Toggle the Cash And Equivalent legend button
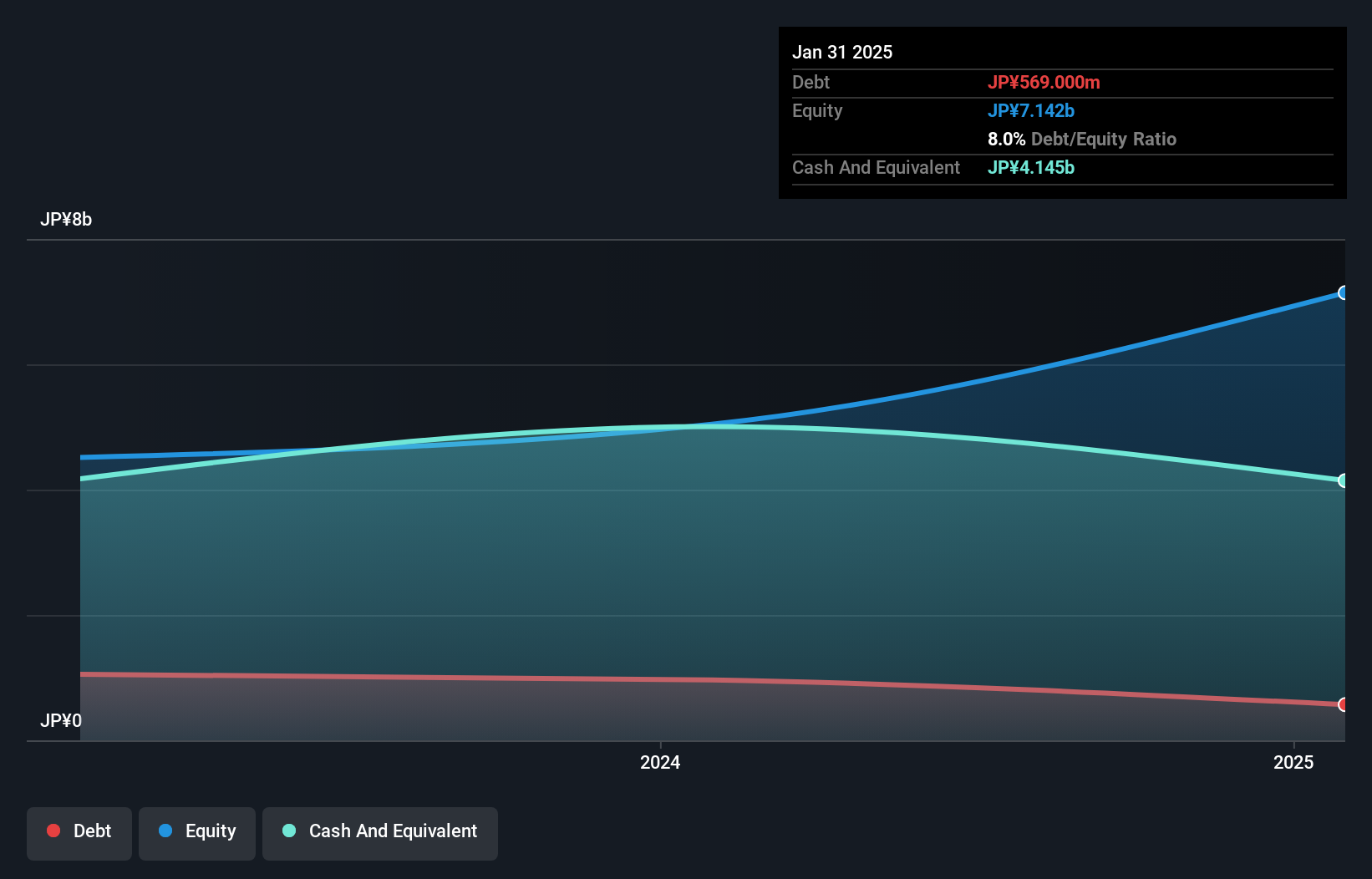The width and height of the screenshot is (1372, 879). [380, 833]
